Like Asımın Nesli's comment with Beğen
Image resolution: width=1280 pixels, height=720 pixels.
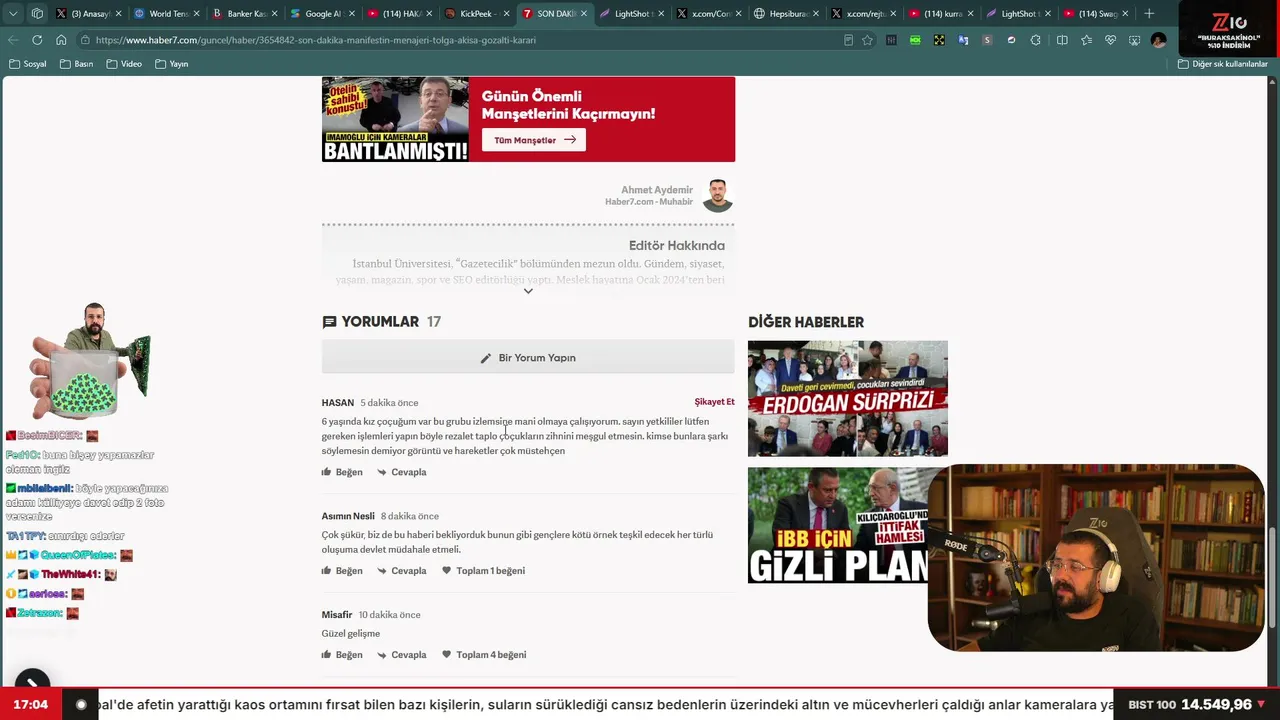point(342,571)
